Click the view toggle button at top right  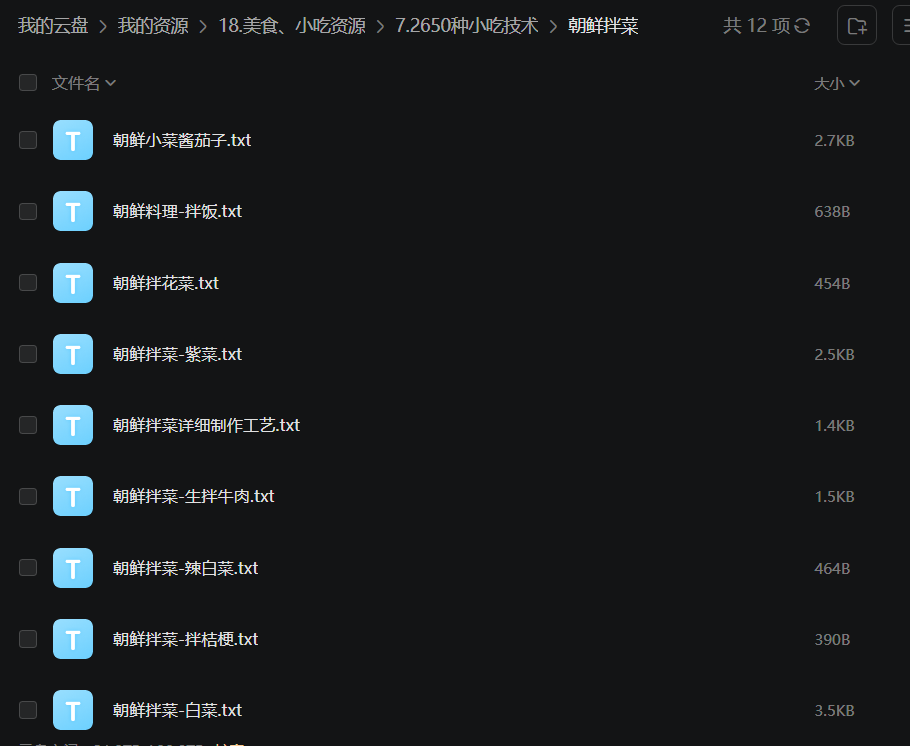coord(901,26)
